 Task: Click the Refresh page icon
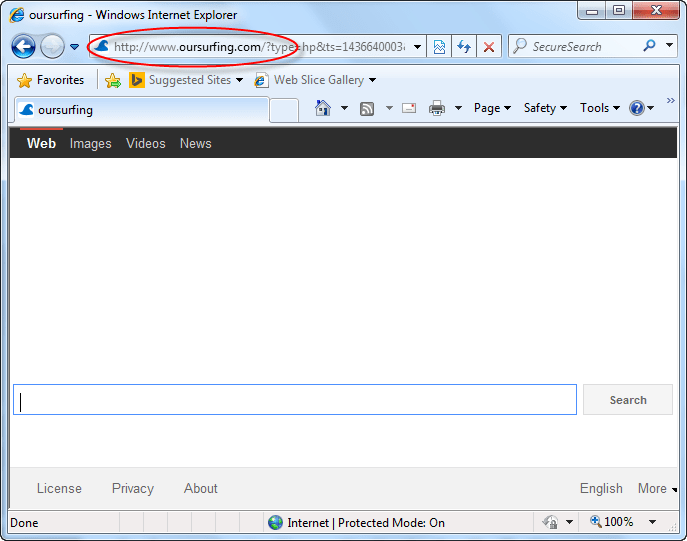[464, 46]
